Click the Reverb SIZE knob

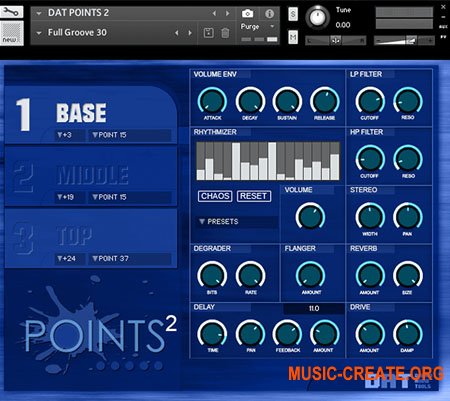coord(408,276)
